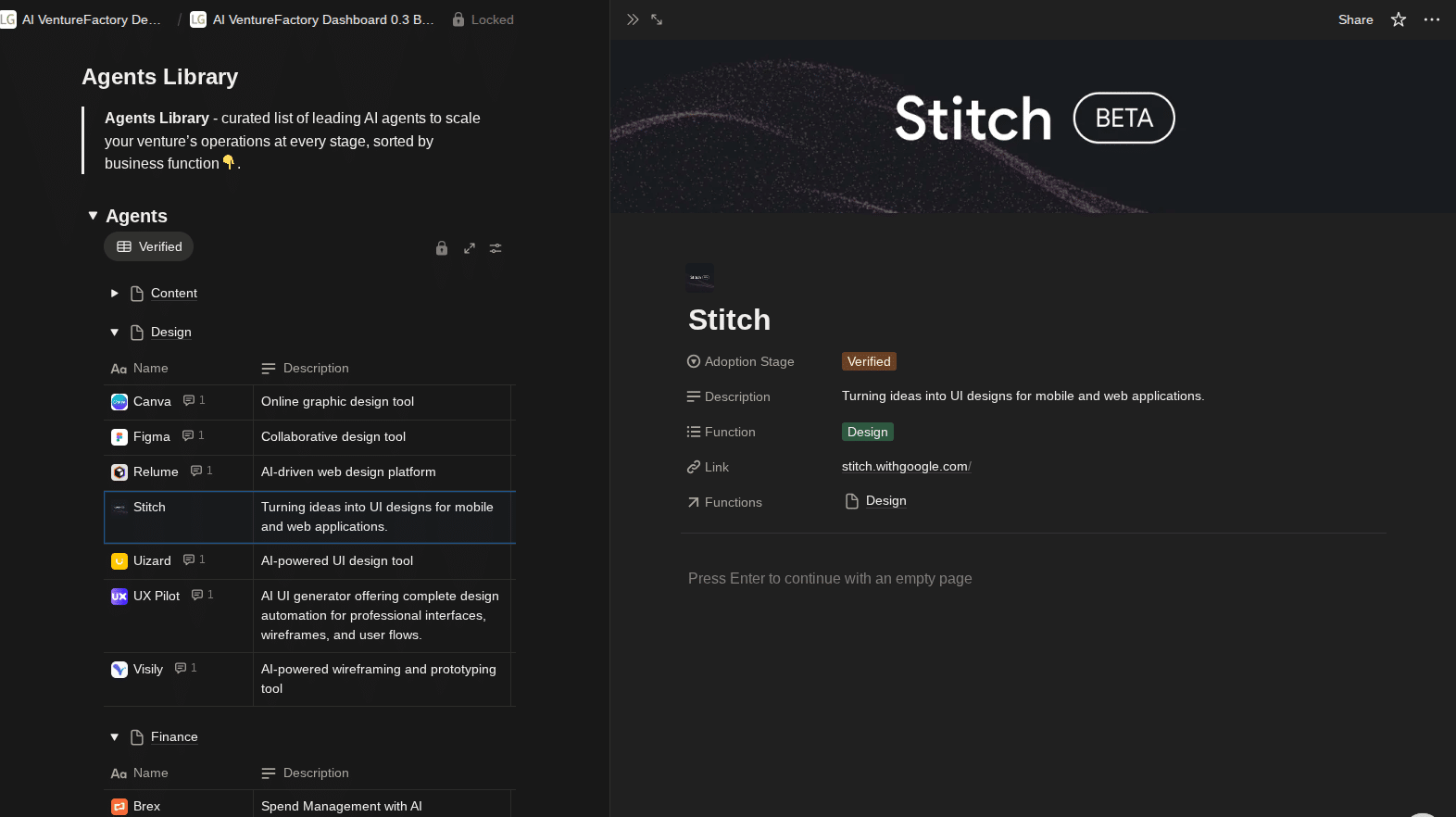The width and height of the screenshot is (1456, 817).
Task: Open the Uizard row
Action: click(152, 560)
